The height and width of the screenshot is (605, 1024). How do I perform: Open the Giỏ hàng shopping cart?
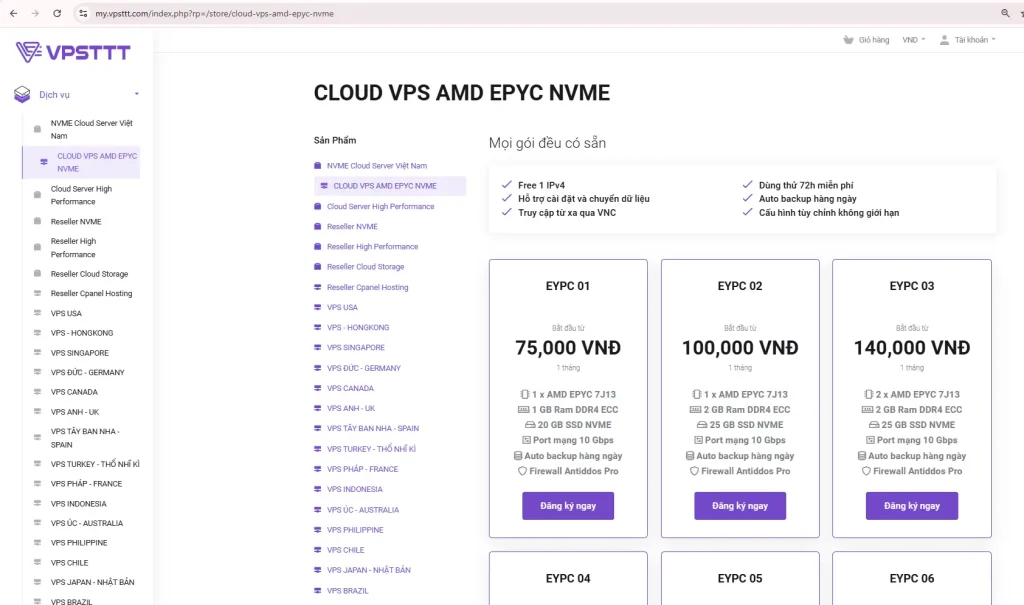(866, 40)
